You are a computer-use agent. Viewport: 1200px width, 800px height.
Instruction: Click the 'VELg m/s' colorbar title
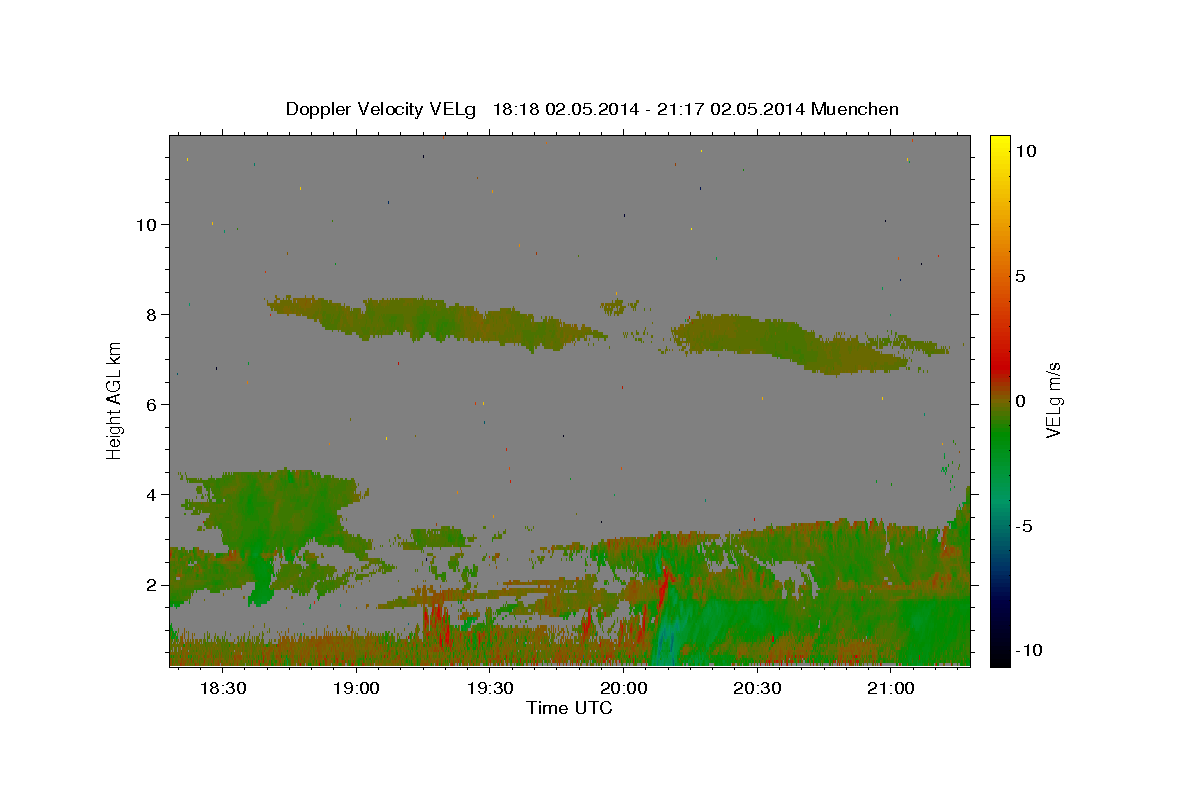pos(1054,400)
